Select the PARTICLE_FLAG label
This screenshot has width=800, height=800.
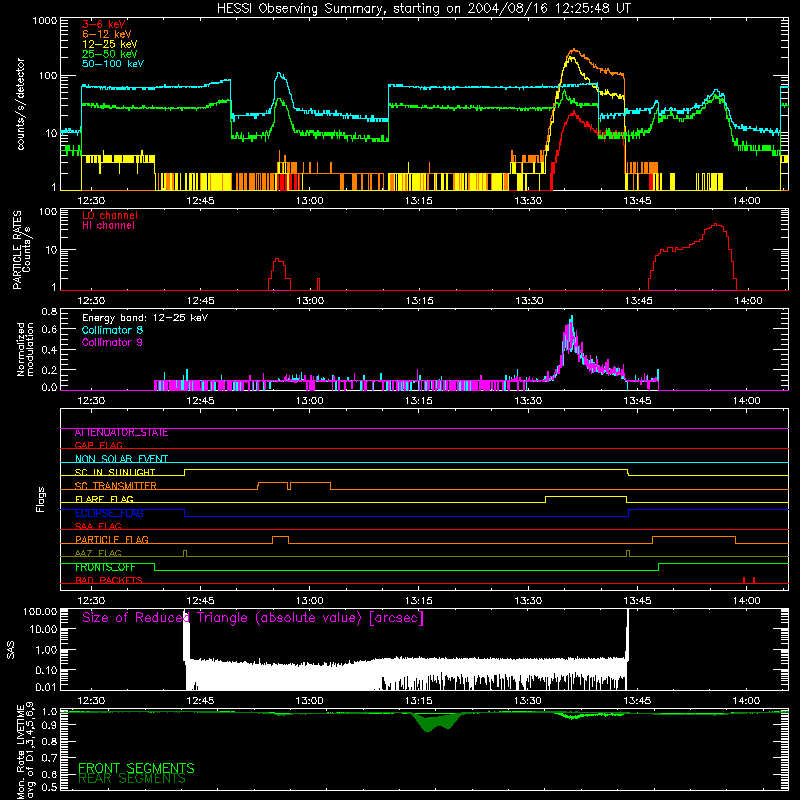click(112, 540)
